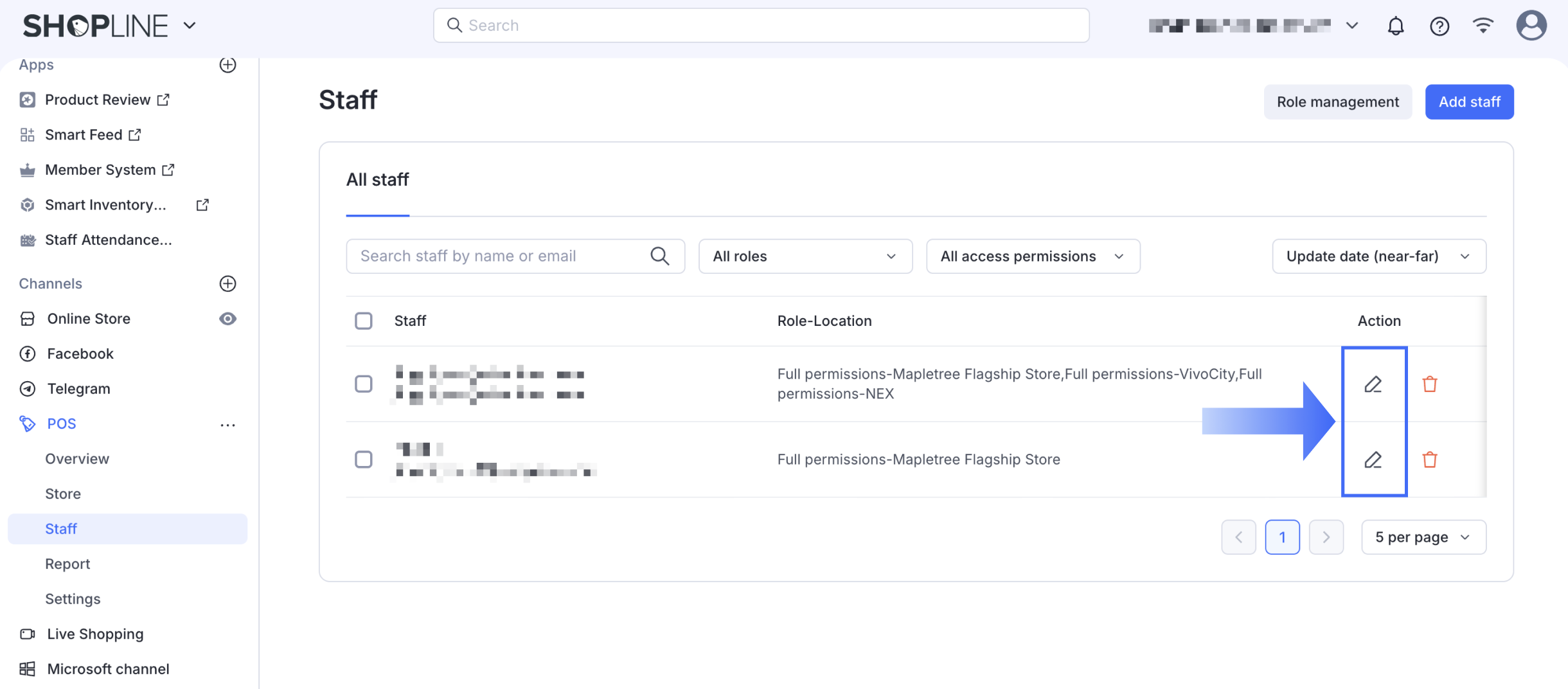Viewport: 1568px width, 689px height.
Task: Open the 5 per page selector
Action: click(1423, 537)
